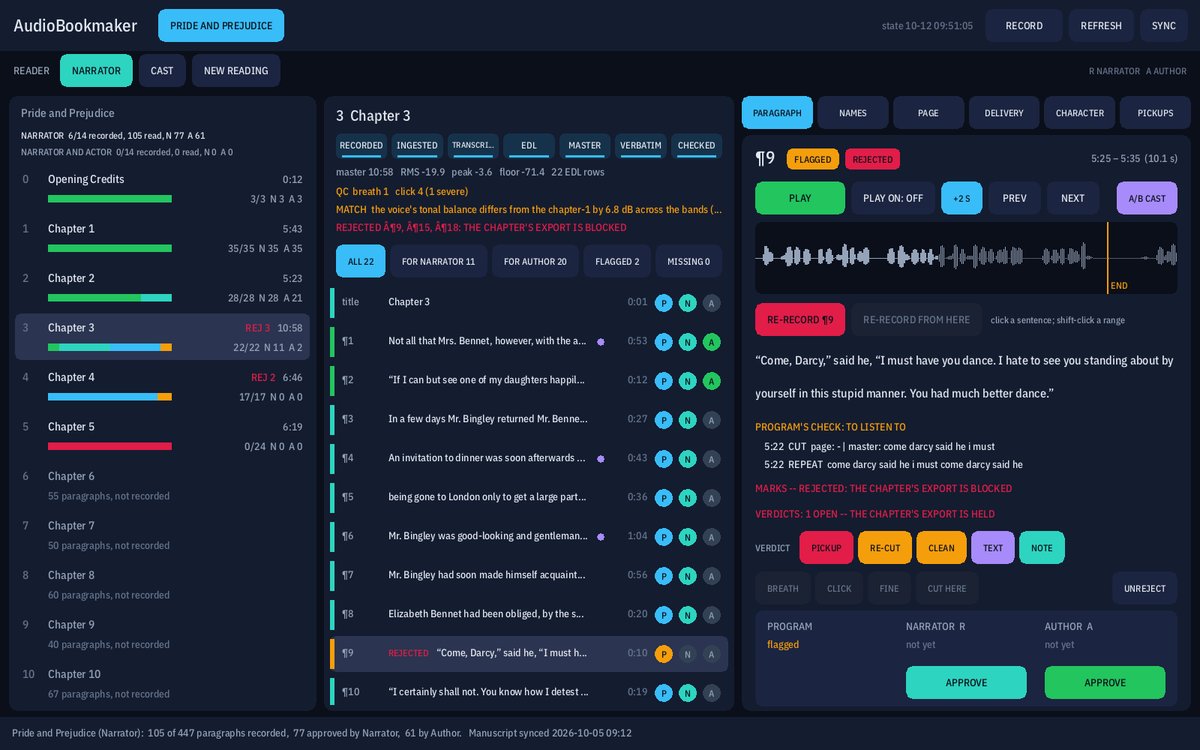Click the orange P badge in the ¶9 row

pos(664,654)
